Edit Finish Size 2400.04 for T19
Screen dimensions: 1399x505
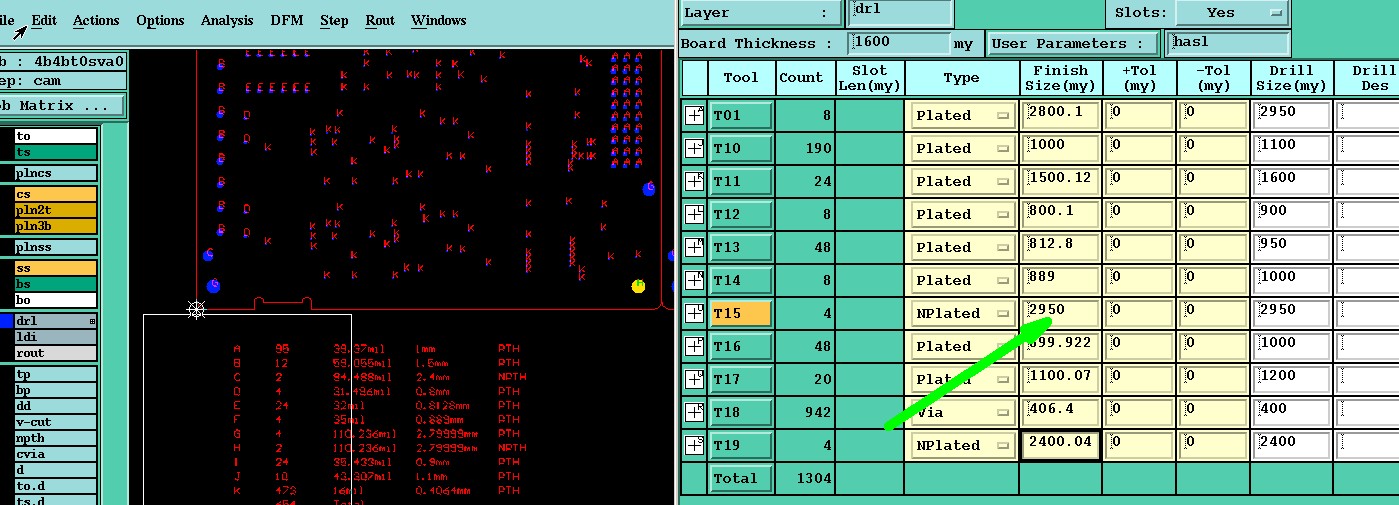click(x=1061, y=445)
